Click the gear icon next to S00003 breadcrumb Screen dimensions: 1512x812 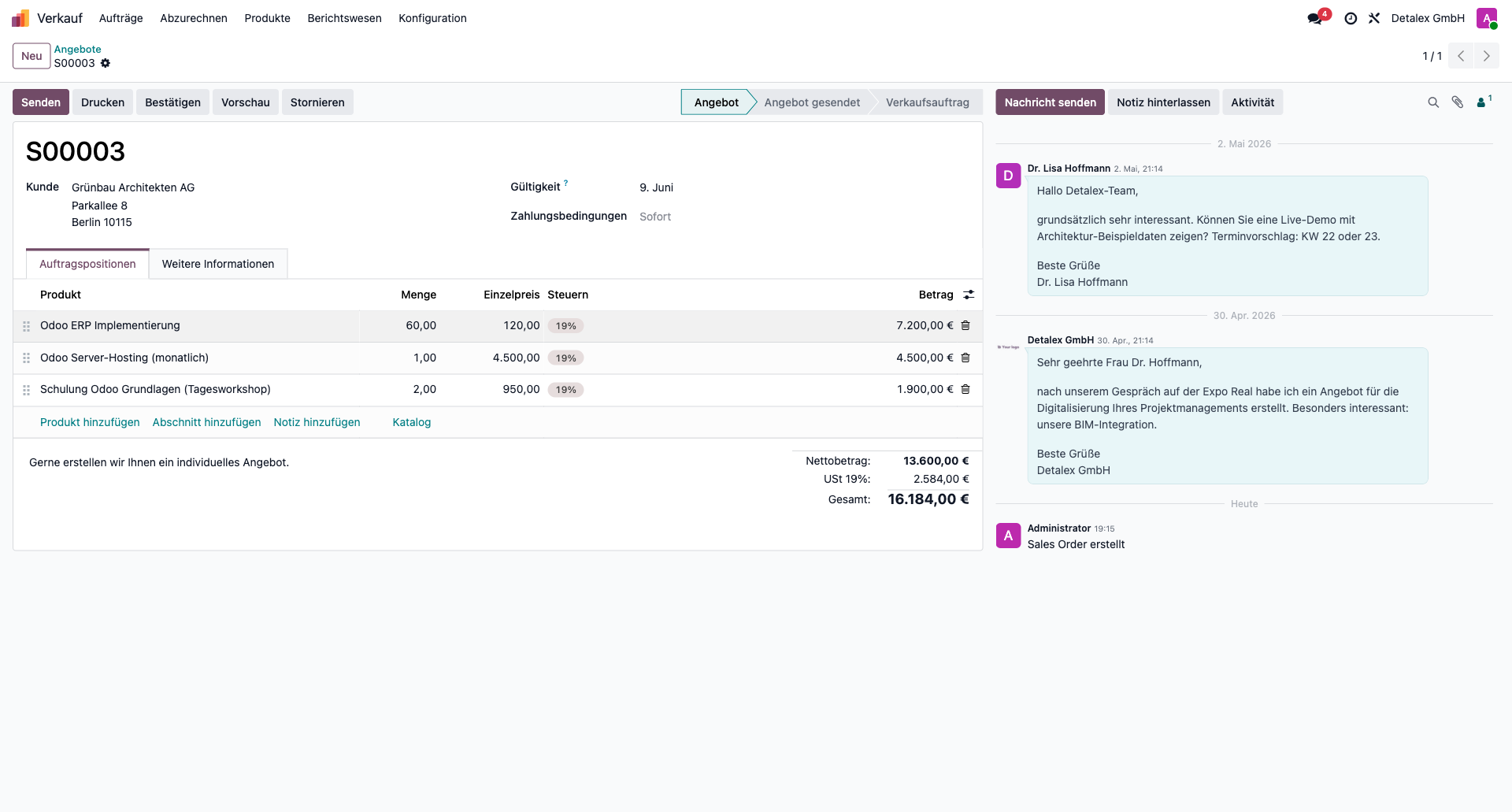pyautogui.click(x=106, y=63)
